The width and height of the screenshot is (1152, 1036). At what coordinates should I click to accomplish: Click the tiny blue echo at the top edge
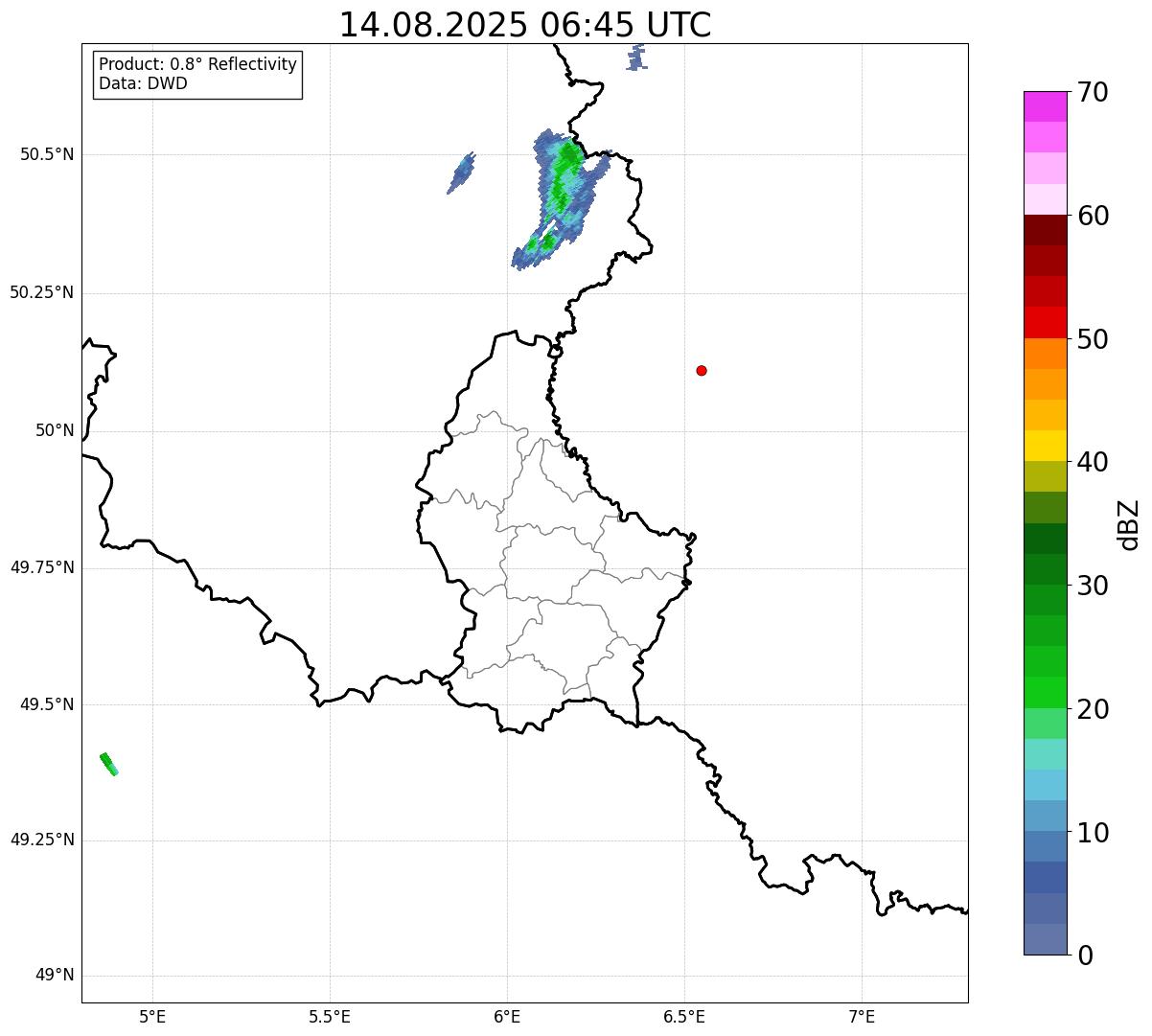636,58
